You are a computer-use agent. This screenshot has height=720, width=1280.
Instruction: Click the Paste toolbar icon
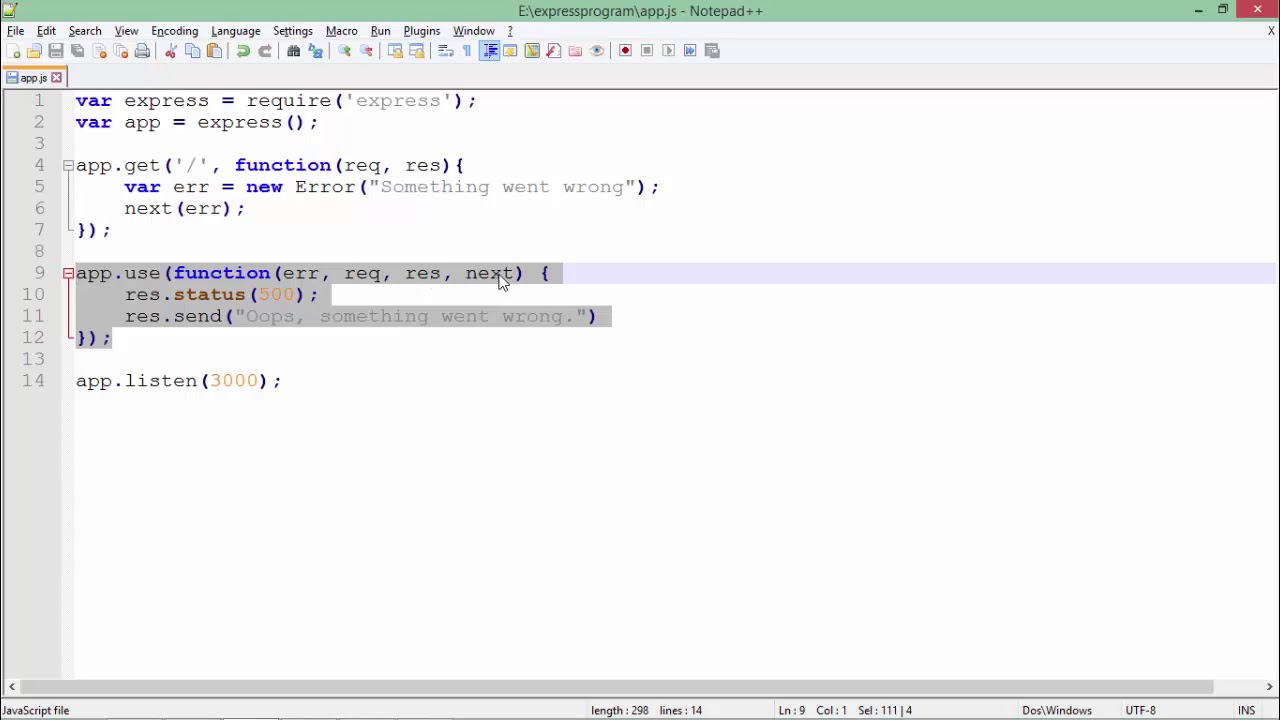pyautogui.click(x=214, y=51)
